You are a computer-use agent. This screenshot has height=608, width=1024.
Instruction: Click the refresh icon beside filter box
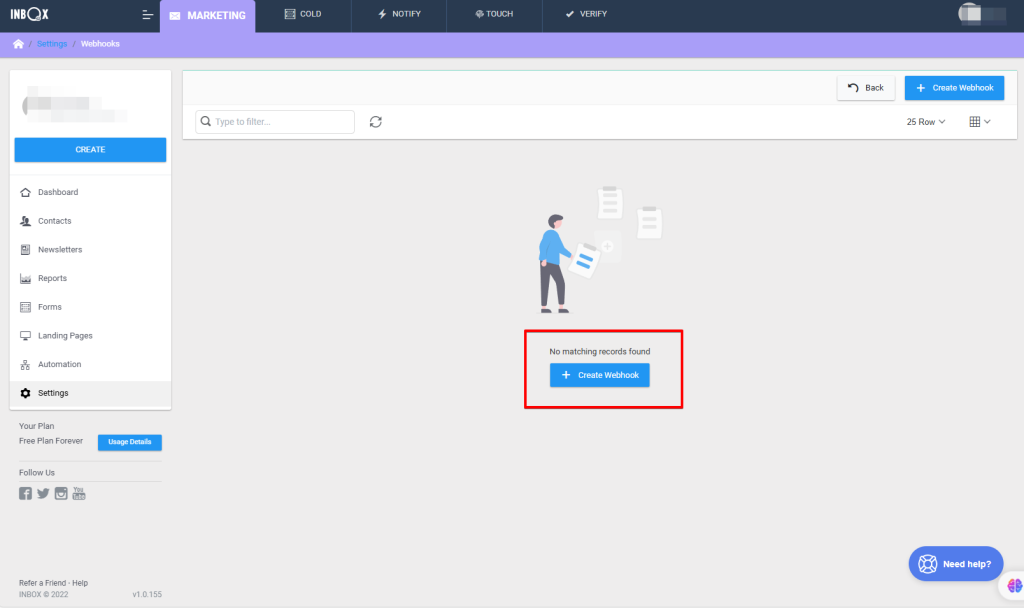tap(376, 122)
